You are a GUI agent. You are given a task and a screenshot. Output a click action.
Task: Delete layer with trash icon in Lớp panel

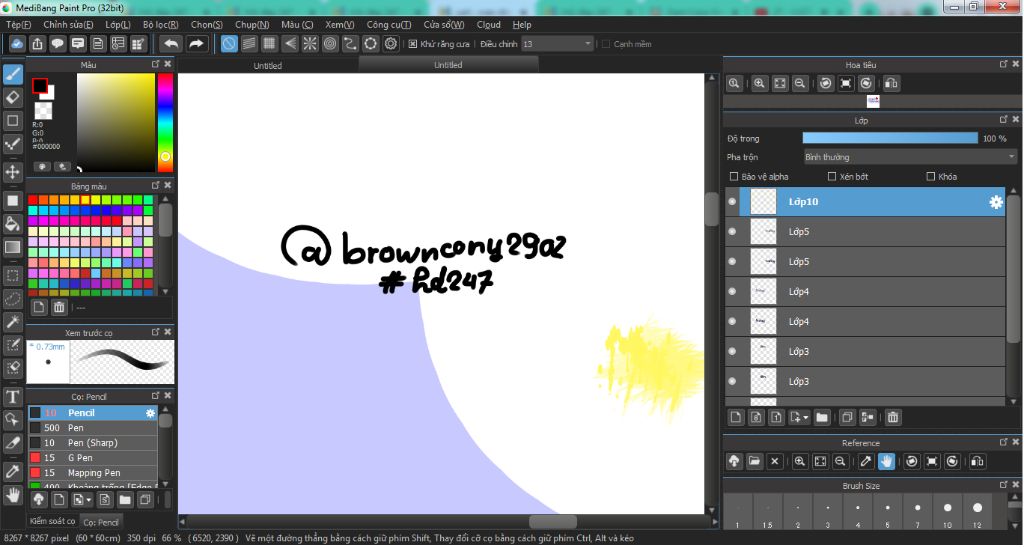point(893,417)
